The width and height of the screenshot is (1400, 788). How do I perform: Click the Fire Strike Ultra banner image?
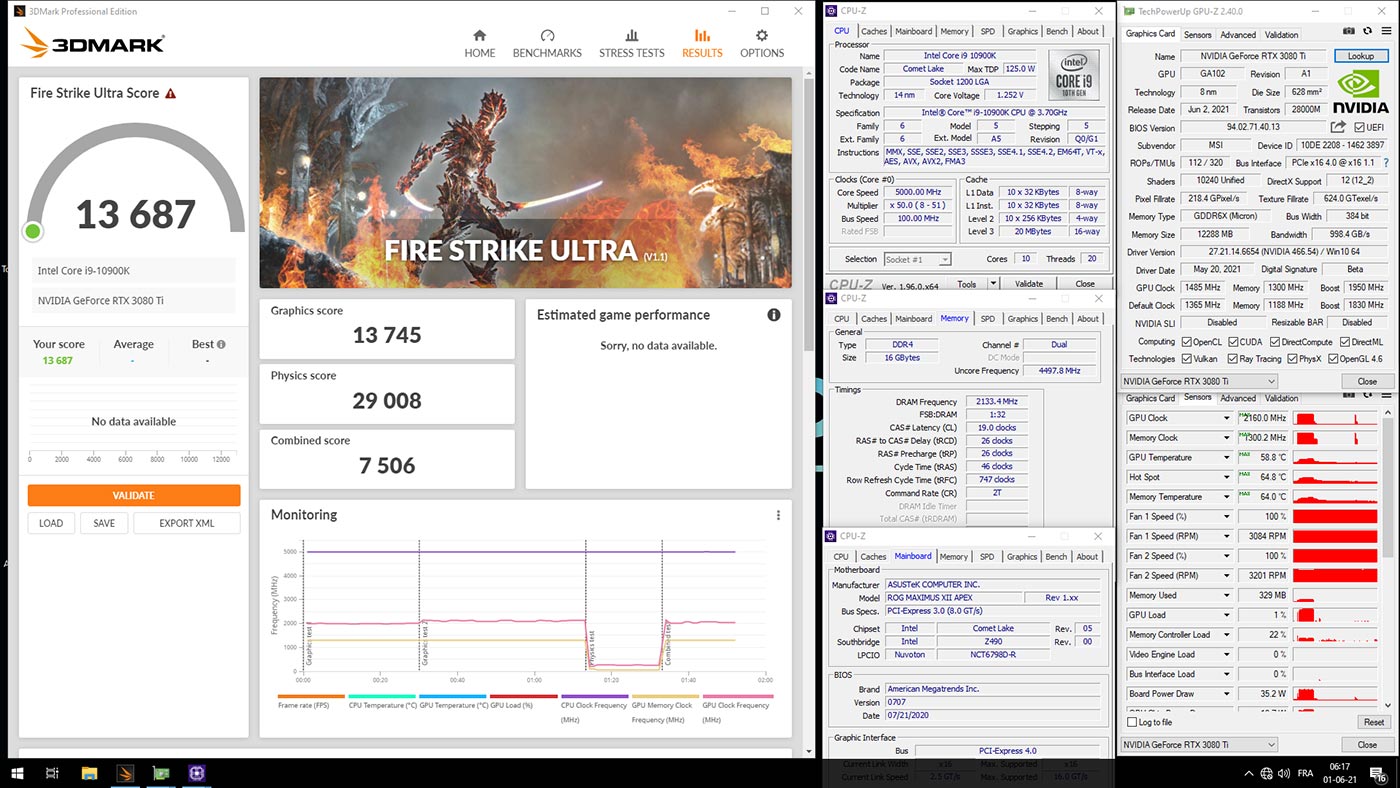526,183
